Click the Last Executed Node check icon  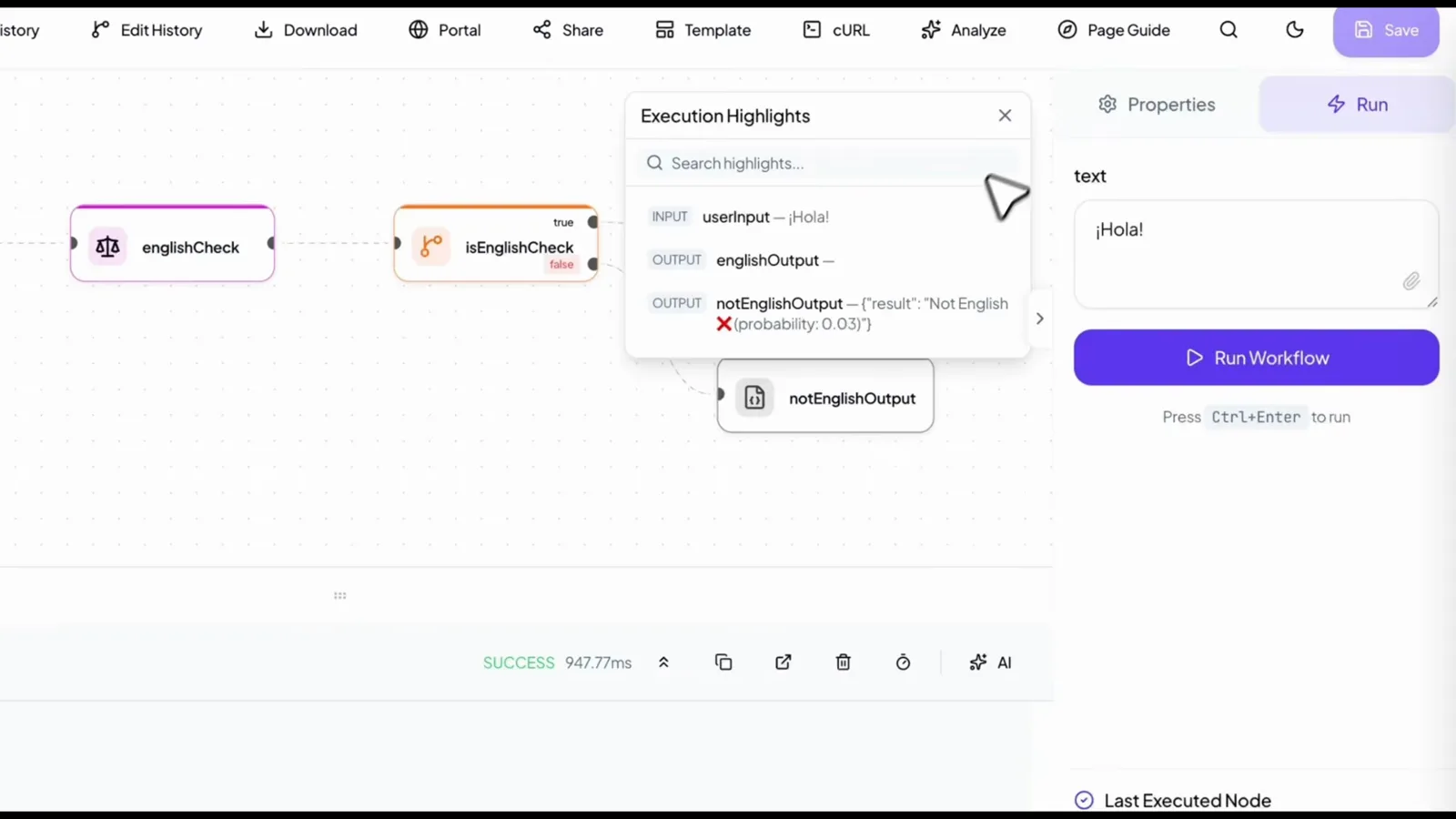click(1084, 801)
